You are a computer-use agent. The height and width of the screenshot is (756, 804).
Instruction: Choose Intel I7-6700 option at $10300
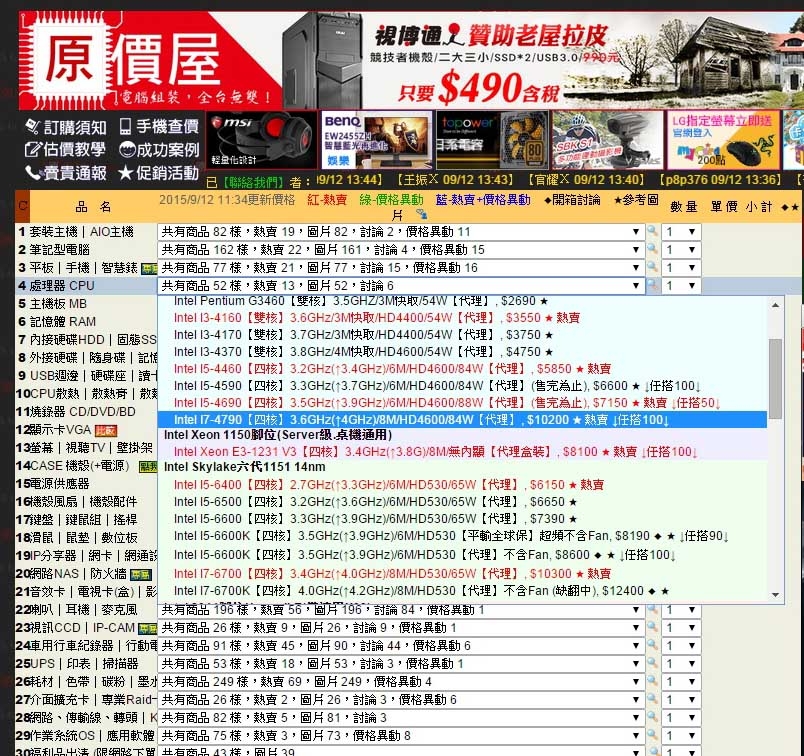(x=463, y=573)
